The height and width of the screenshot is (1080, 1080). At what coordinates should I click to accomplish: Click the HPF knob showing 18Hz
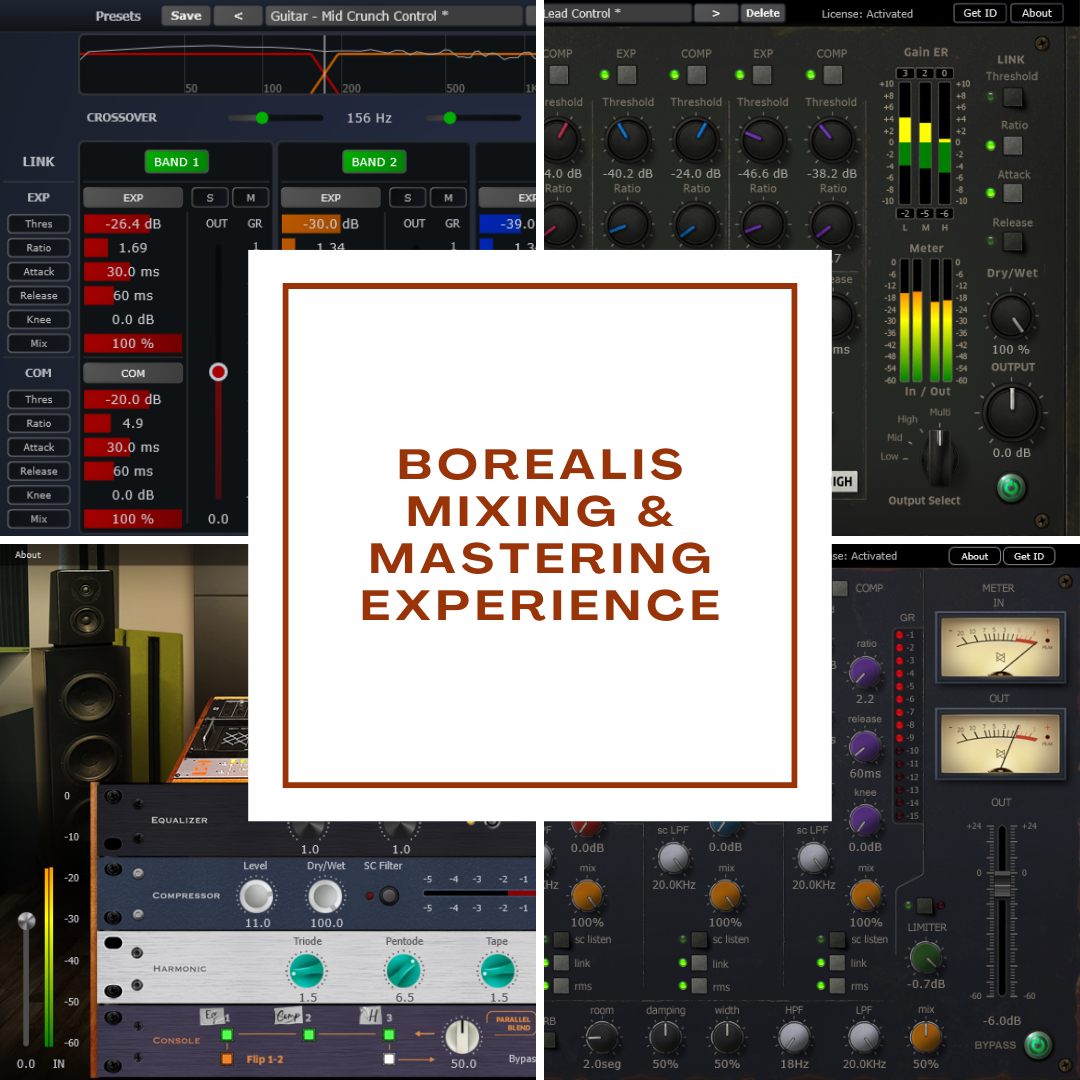click(x=794, y=1037)
